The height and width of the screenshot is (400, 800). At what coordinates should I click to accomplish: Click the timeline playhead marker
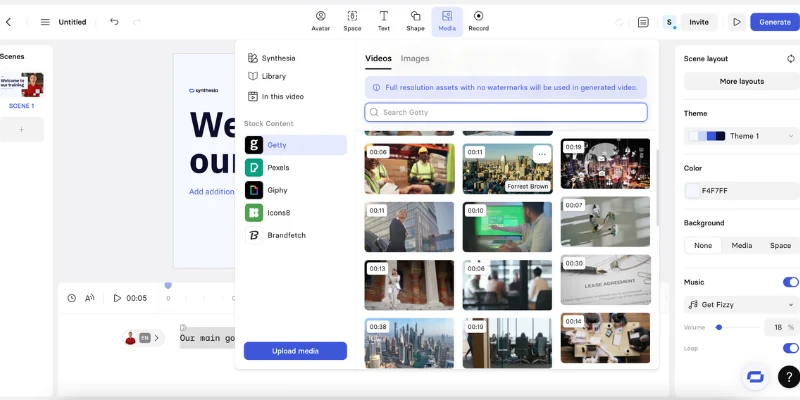pyautogui.click(x=168, y=285)
